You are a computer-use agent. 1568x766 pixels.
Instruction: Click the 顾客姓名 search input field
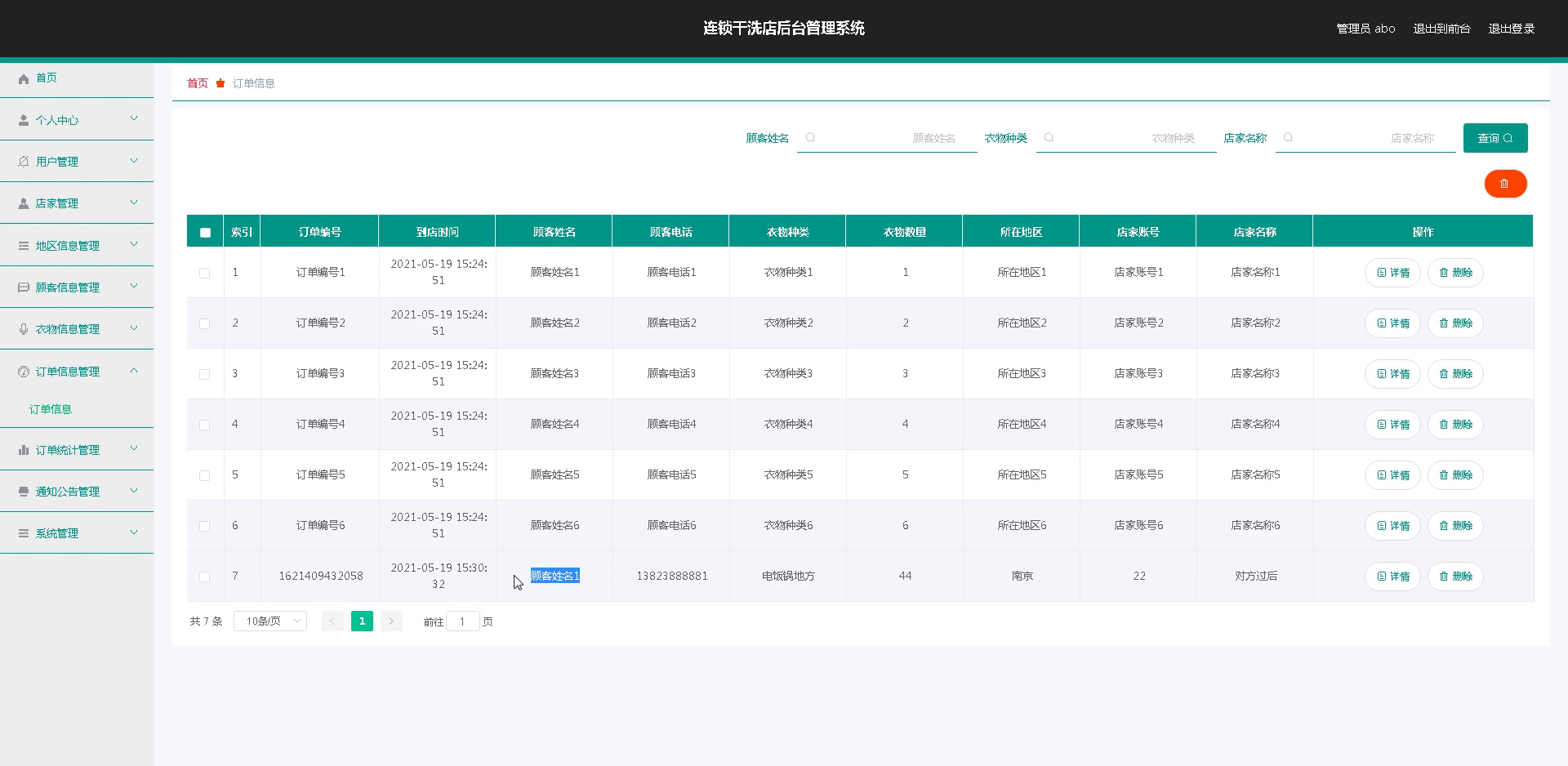click(887, 138)
